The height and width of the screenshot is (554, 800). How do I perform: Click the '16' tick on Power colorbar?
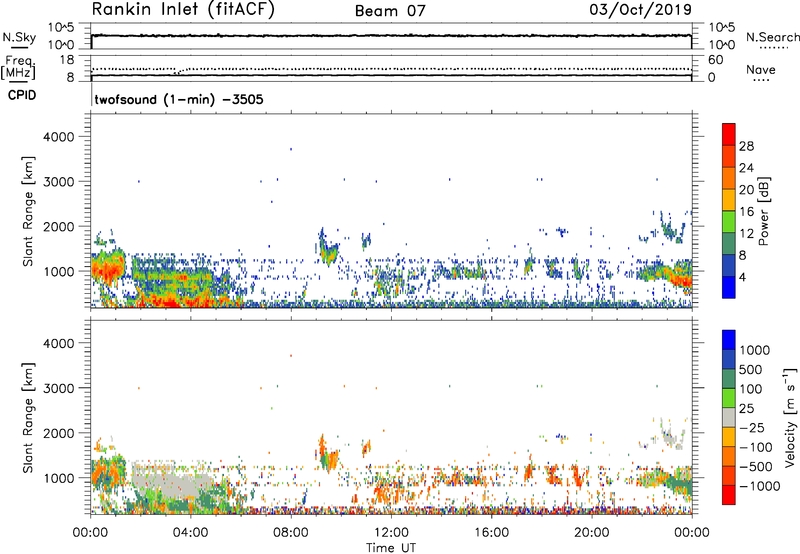click(x=746, y=212)
